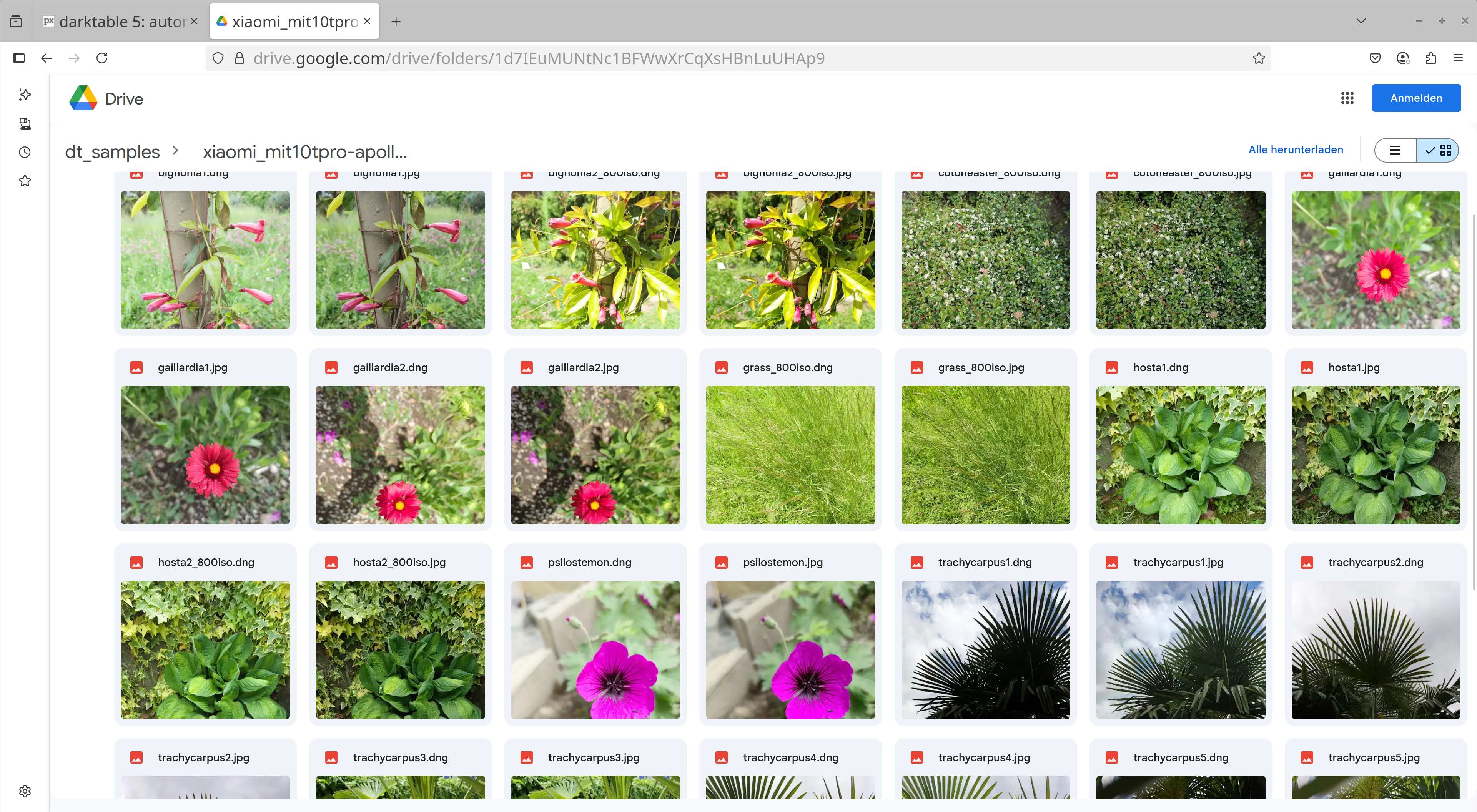Expand the list all tabs dropdown
Image resolution: width=1477 pixels, height=812 pixels.
pos(1361,21)
